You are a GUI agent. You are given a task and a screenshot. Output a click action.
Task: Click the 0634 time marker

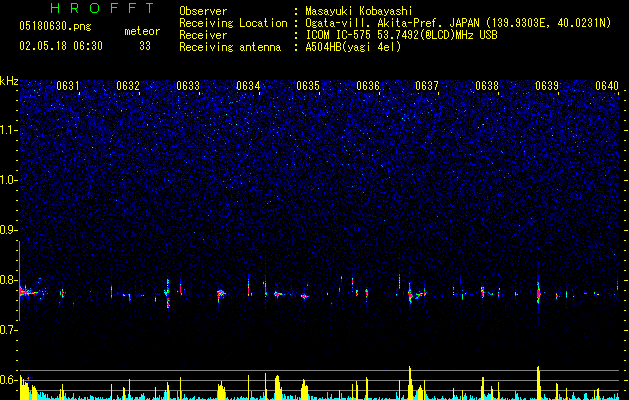[248, 86]
